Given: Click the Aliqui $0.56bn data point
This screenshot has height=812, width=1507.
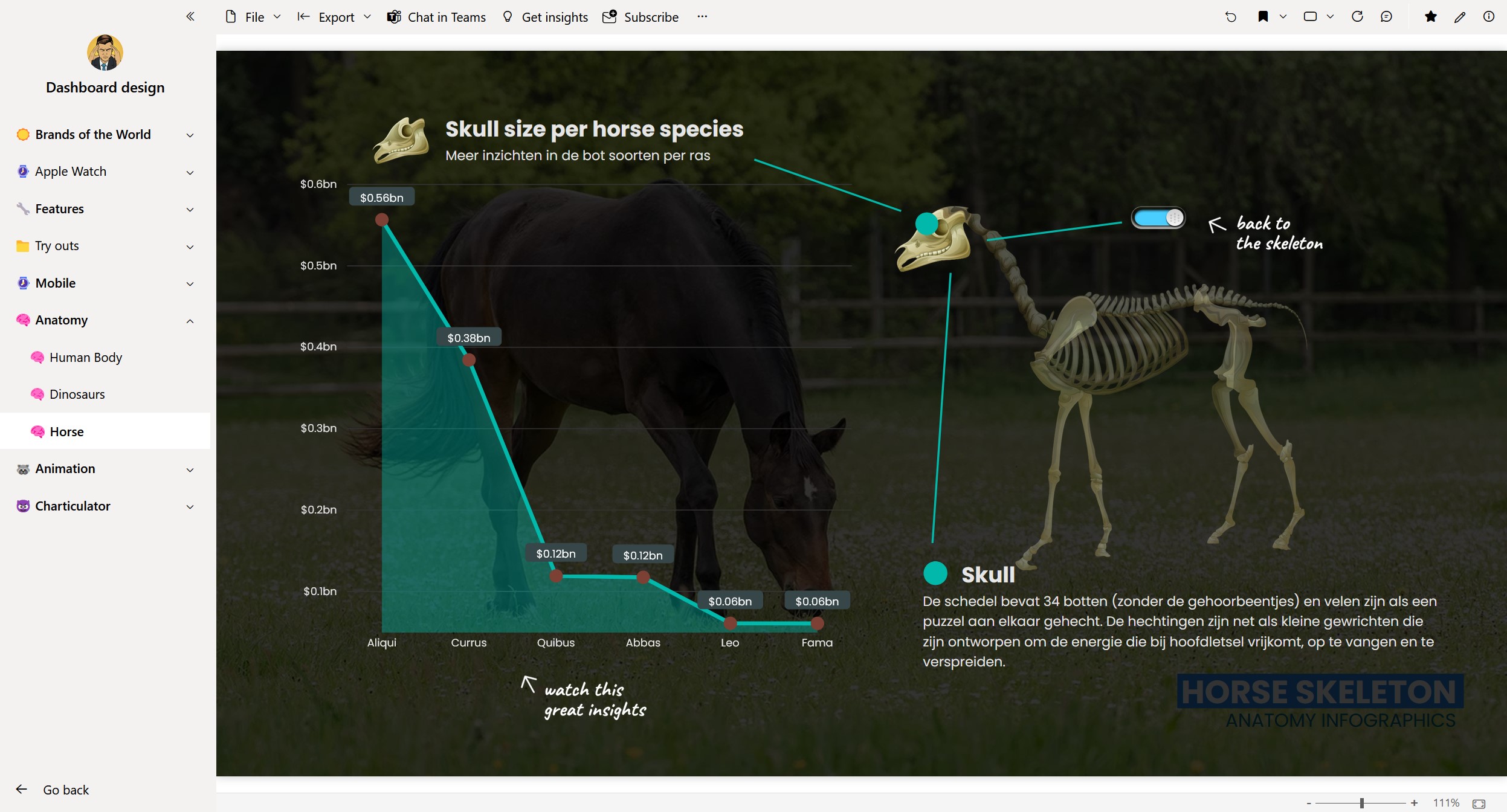Looking at the screenshot, I should coord(382,219).
